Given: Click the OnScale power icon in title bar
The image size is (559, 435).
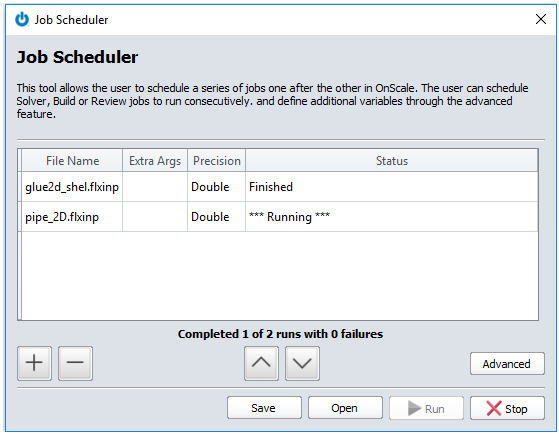Looking at the screenshot, I should pos(22,20).
